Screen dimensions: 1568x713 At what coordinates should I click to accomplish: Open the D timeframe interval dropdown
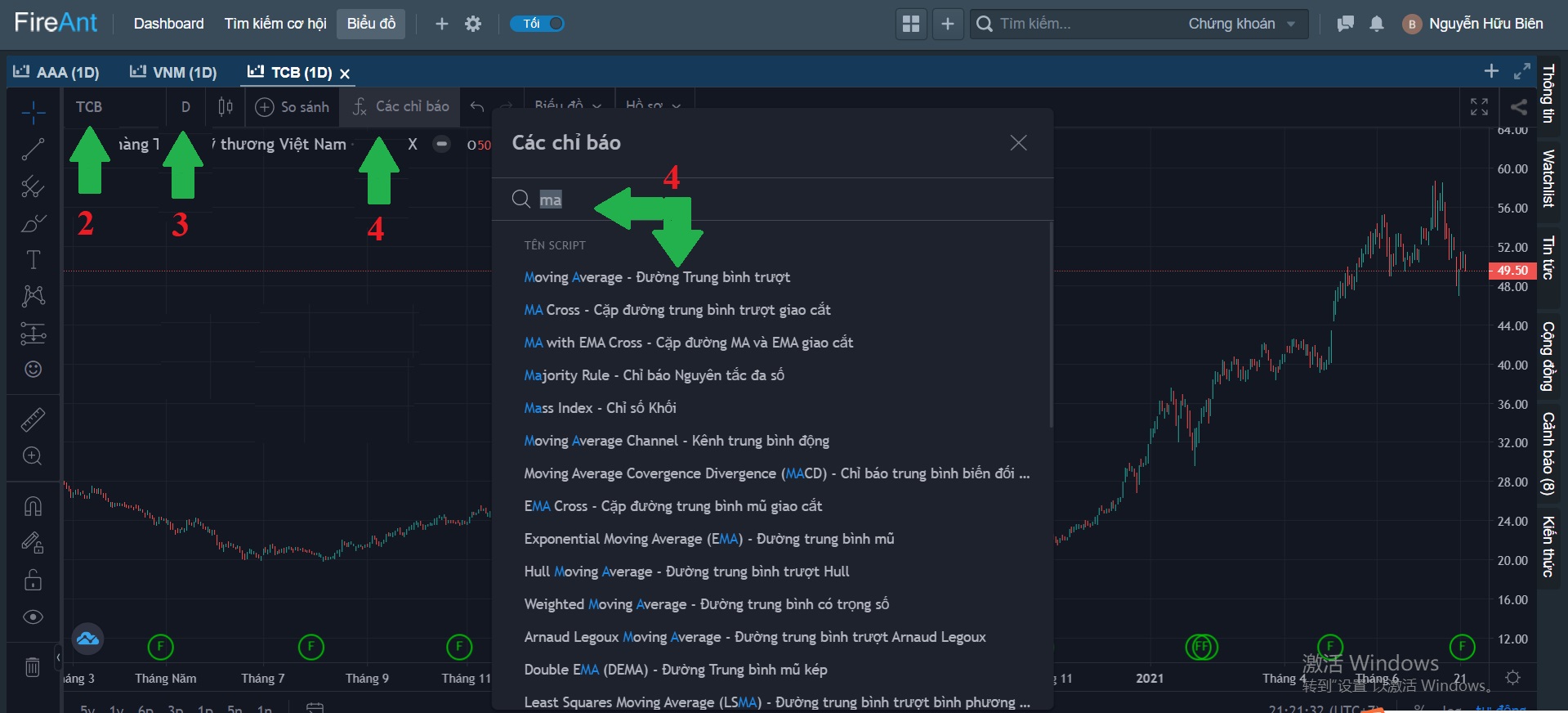coord(185,107)
